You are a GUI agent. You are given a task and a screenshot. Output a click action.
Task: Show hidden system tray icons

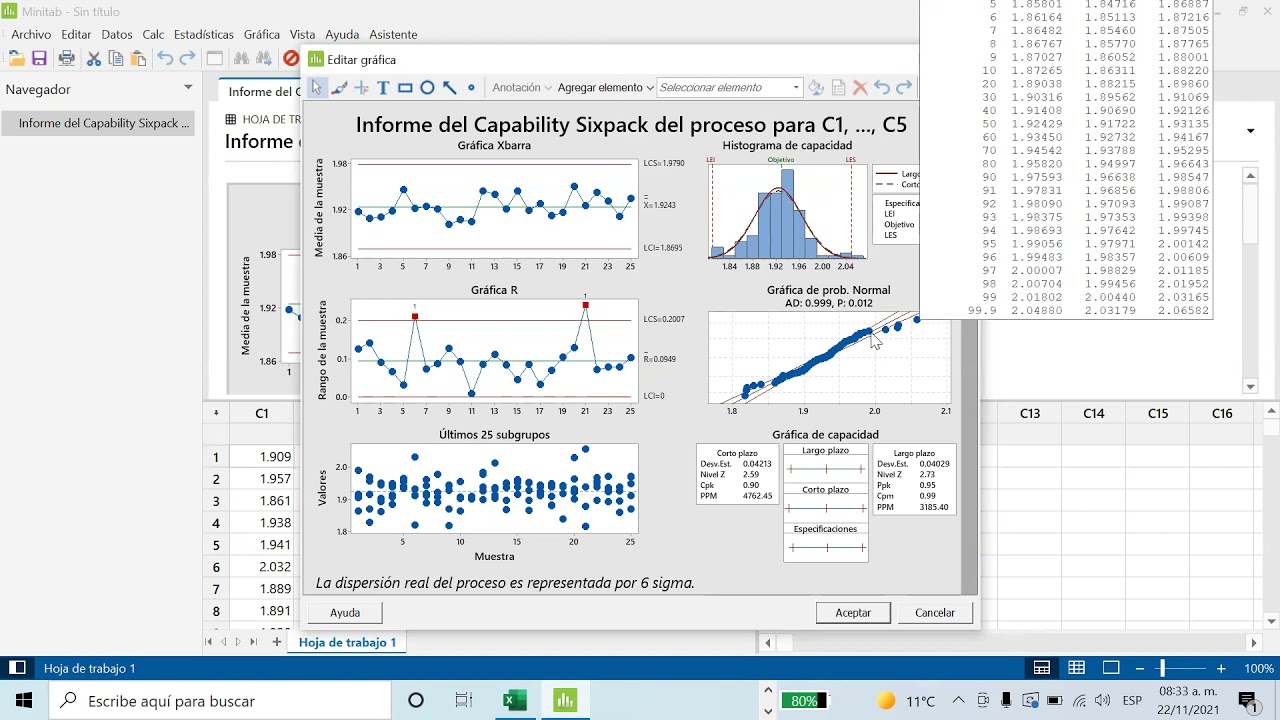(x=958, y=701)
